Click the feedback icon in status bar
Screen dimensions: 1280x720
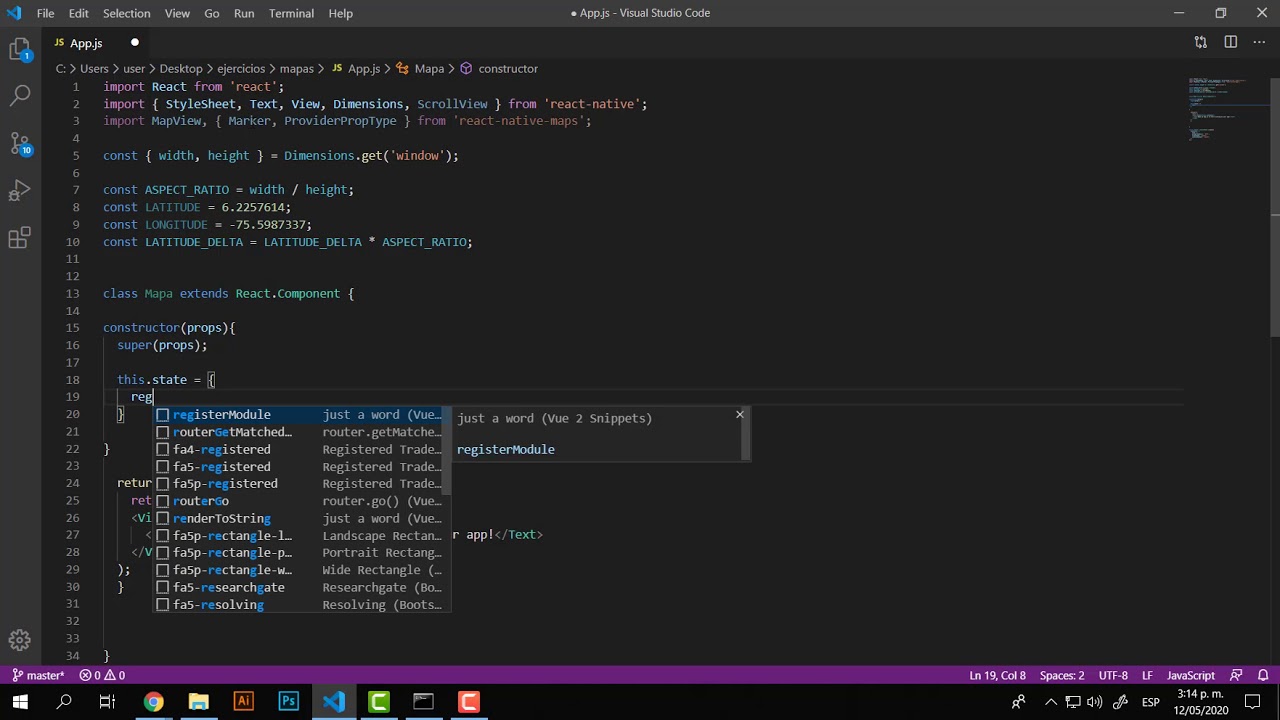(1236, 675)
